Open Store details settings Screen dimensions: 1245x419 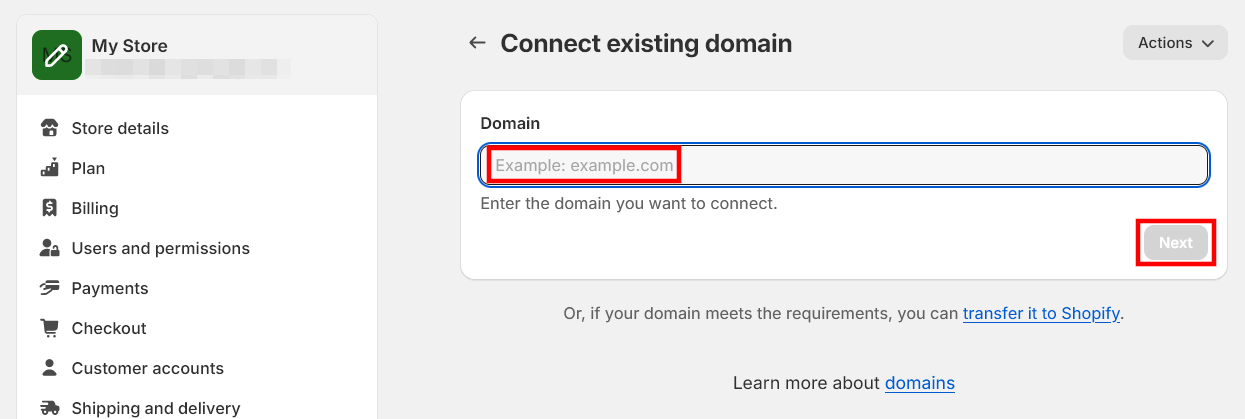[x=120, y=128]
